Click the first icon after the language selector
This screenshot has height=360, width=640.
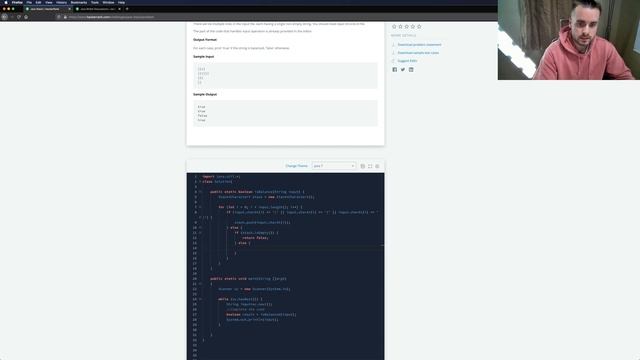362,166
